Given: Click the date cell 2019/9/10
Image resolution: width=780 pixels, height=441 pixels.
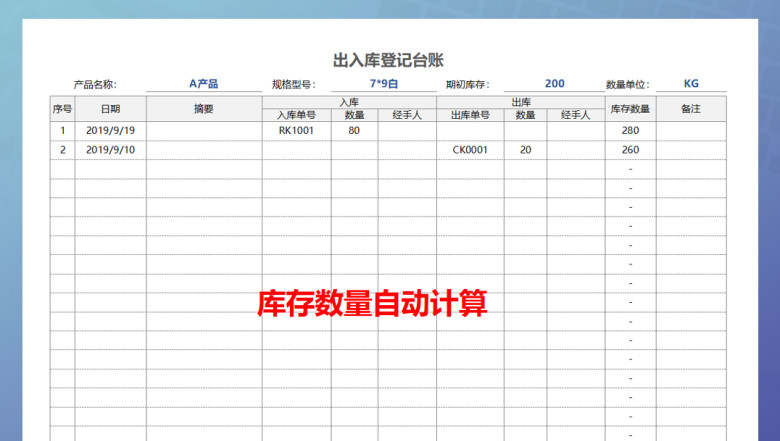Looking at the screenshot, I should point(110,150).
